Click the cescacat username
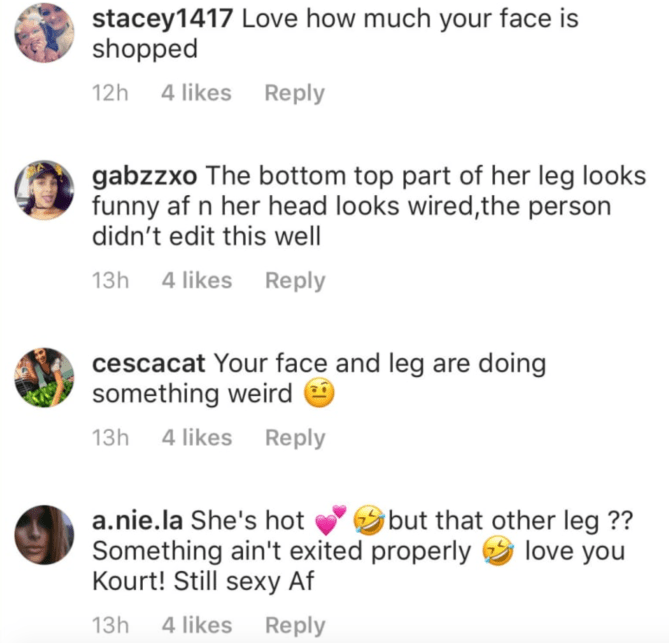Screen dimensions: 669x643 click(150, 362)
